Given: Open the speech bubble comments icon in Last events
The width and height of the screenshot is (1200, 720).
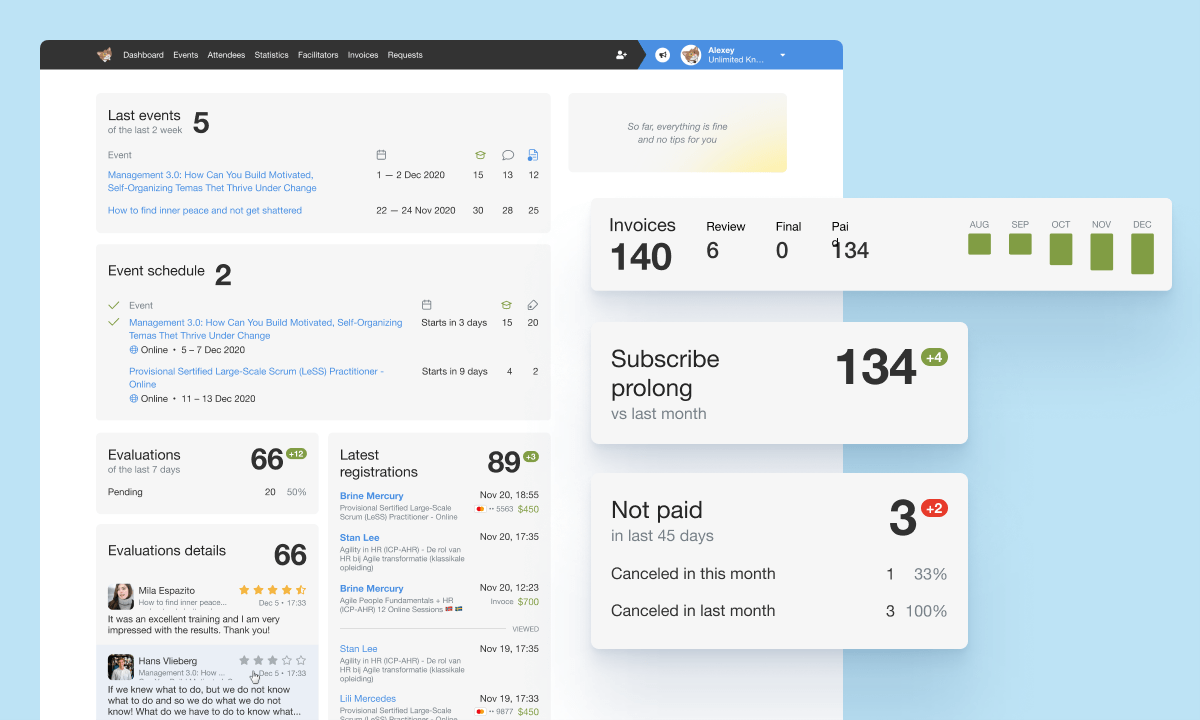Looking at the screenshot, I should tap(507, 155).
